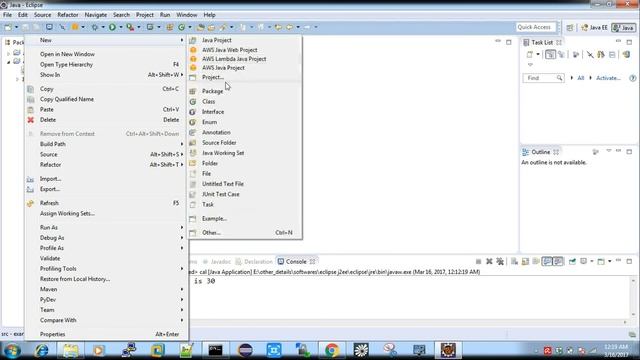
Task: Select the Console tab
Action: (296, 261)
